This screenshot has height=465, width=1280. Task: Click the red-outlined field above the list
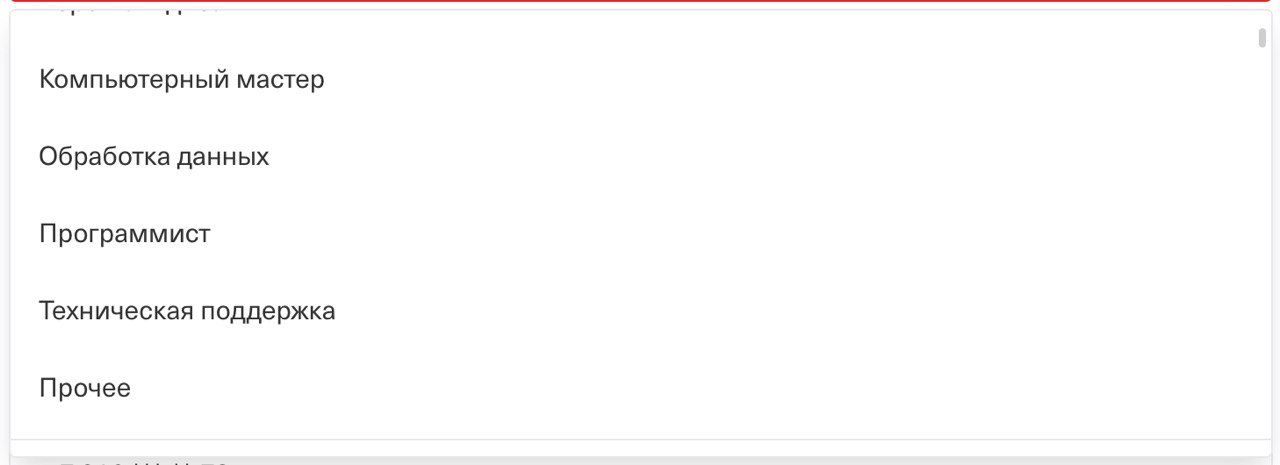[640, 2]
